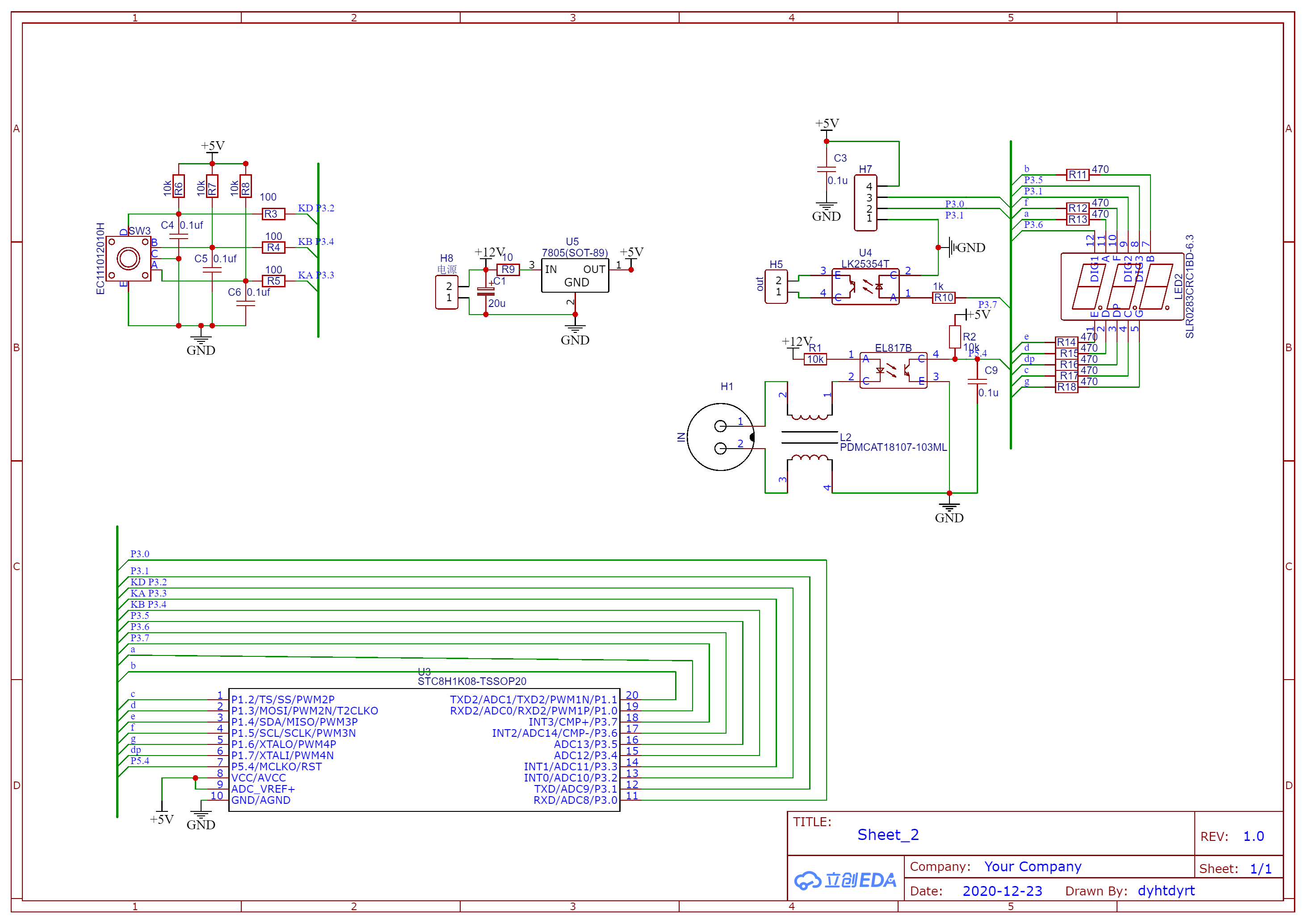
Task: Click the H5 out header
Action: [776, 286]
